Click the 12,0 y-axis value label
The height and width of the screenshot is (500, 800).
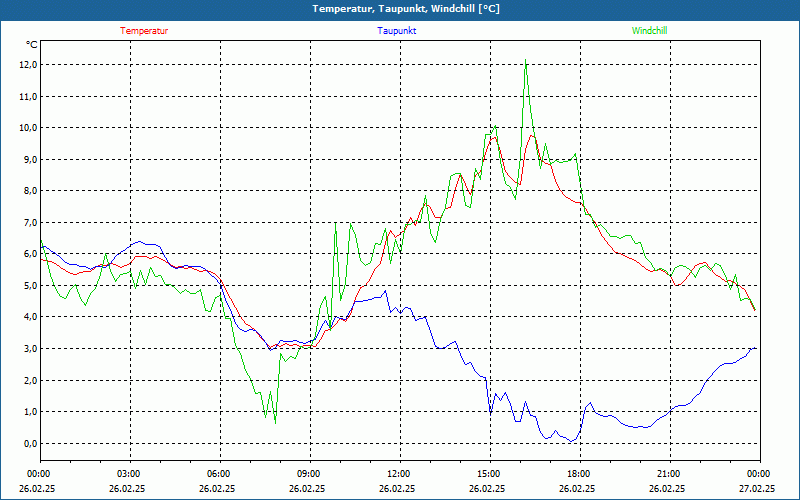coord(28,65)
